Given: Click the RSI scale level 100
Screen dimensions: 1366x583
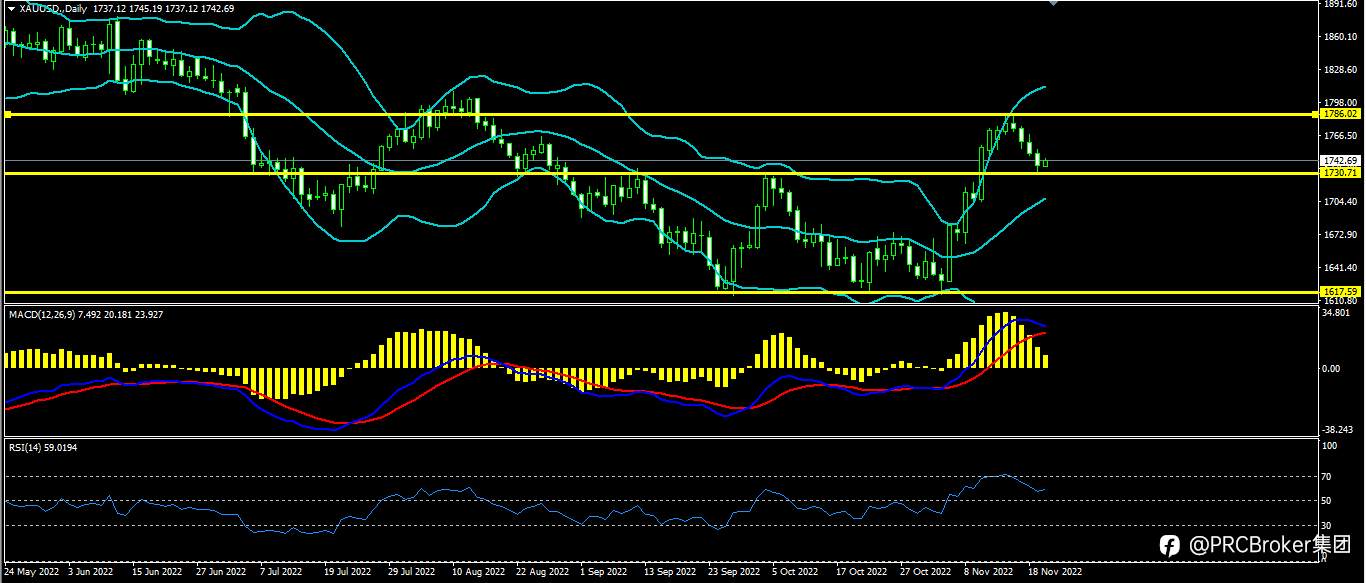Looking at the screenshot, I should pos(1330,446).
